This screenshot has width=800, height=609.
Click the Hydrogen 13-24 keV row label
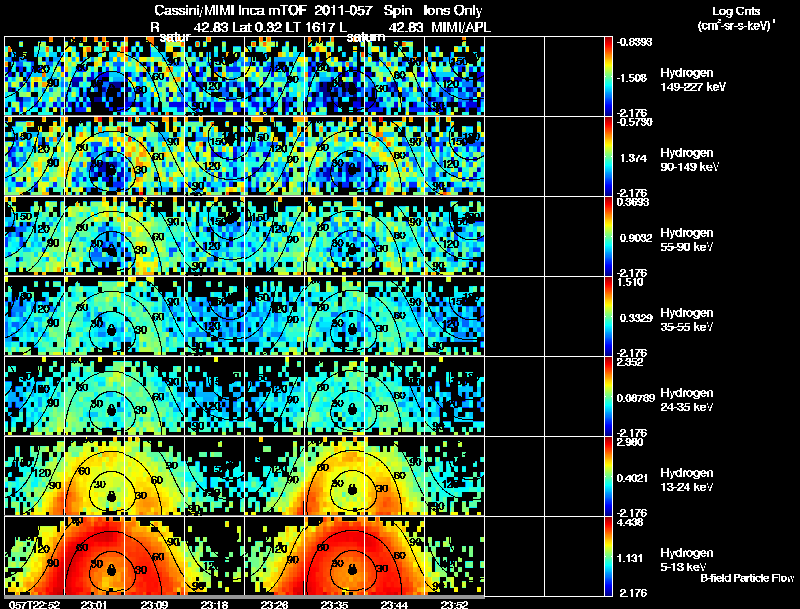687,480
